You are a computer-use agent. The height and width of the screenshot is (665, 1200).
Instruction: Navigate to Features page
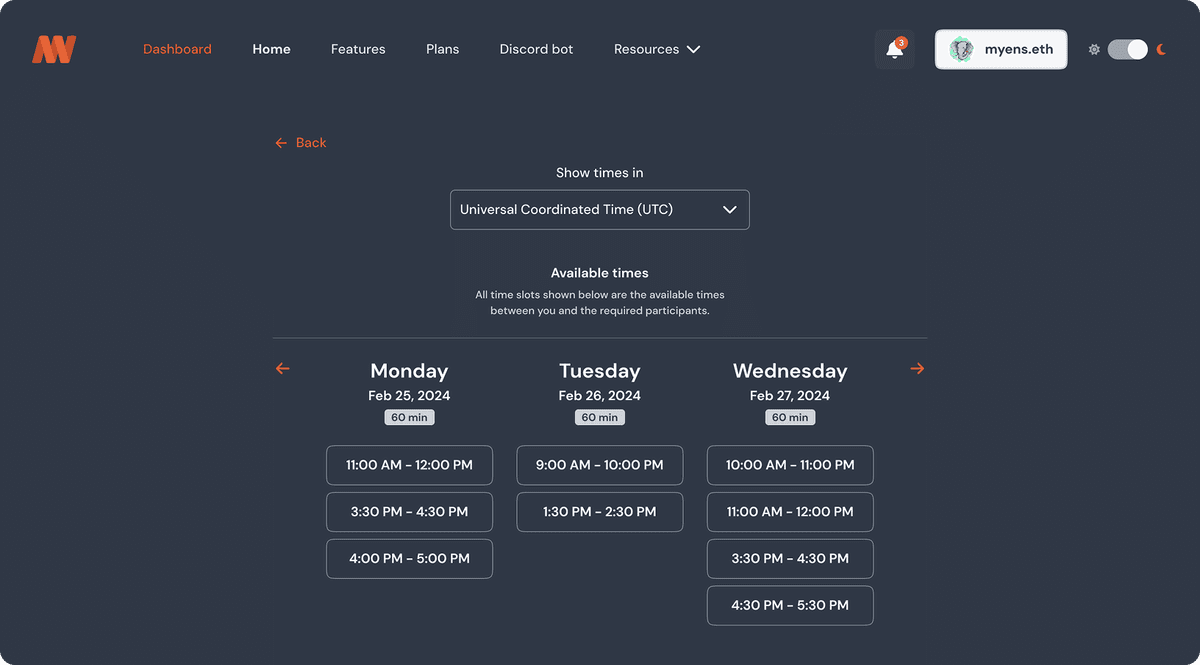tap(358, 49)
